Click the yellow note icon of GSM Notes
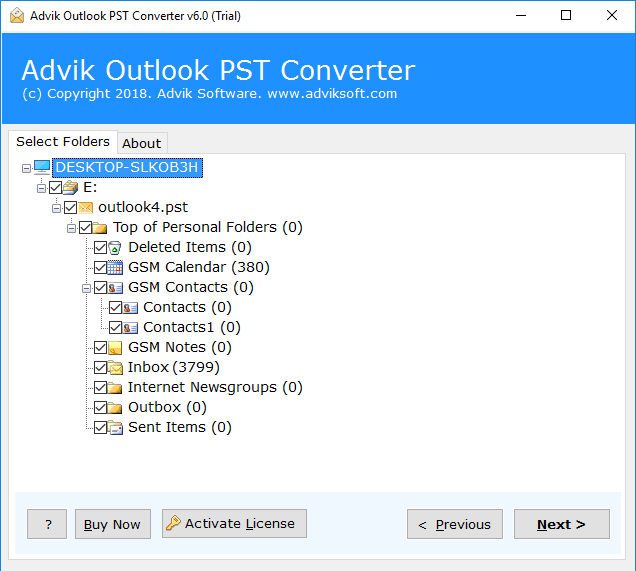 pyautogui.click(x=115, y=348)
